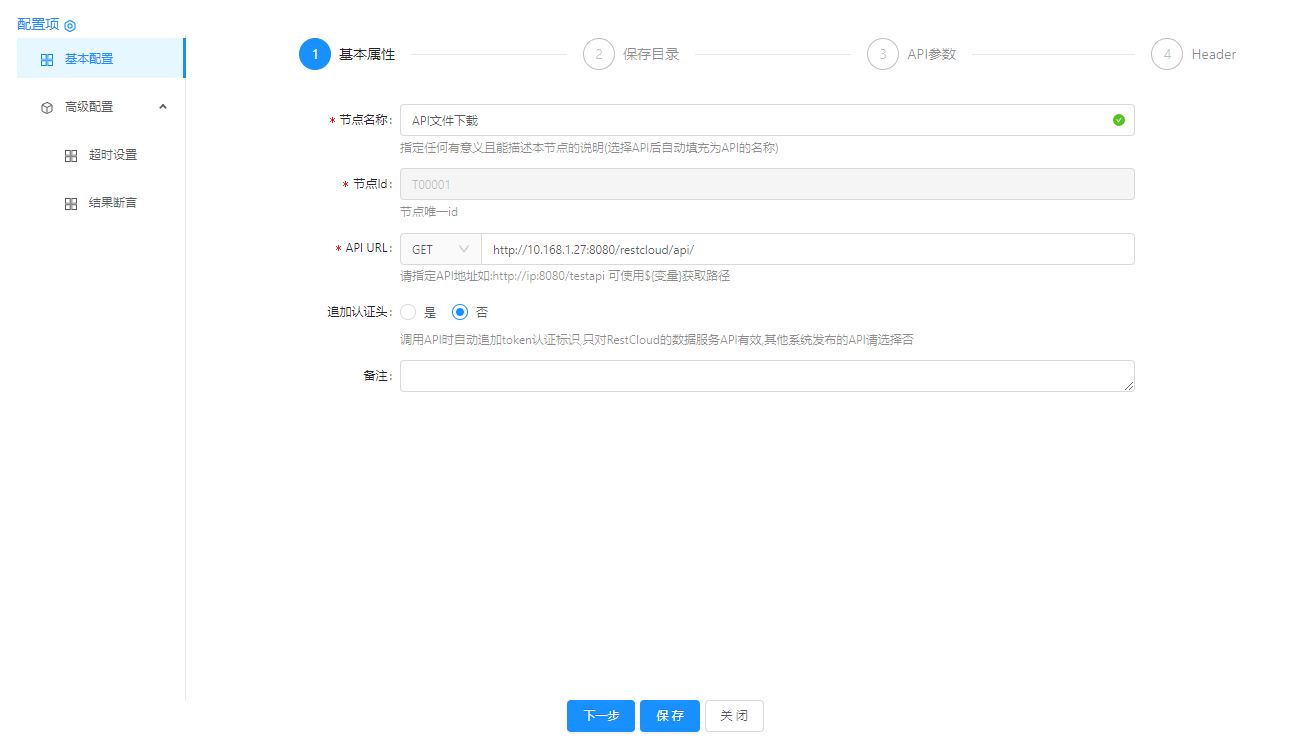Go to the API参数 step
The height and width of the screenshot is (750, 1298).
[930, 54]
